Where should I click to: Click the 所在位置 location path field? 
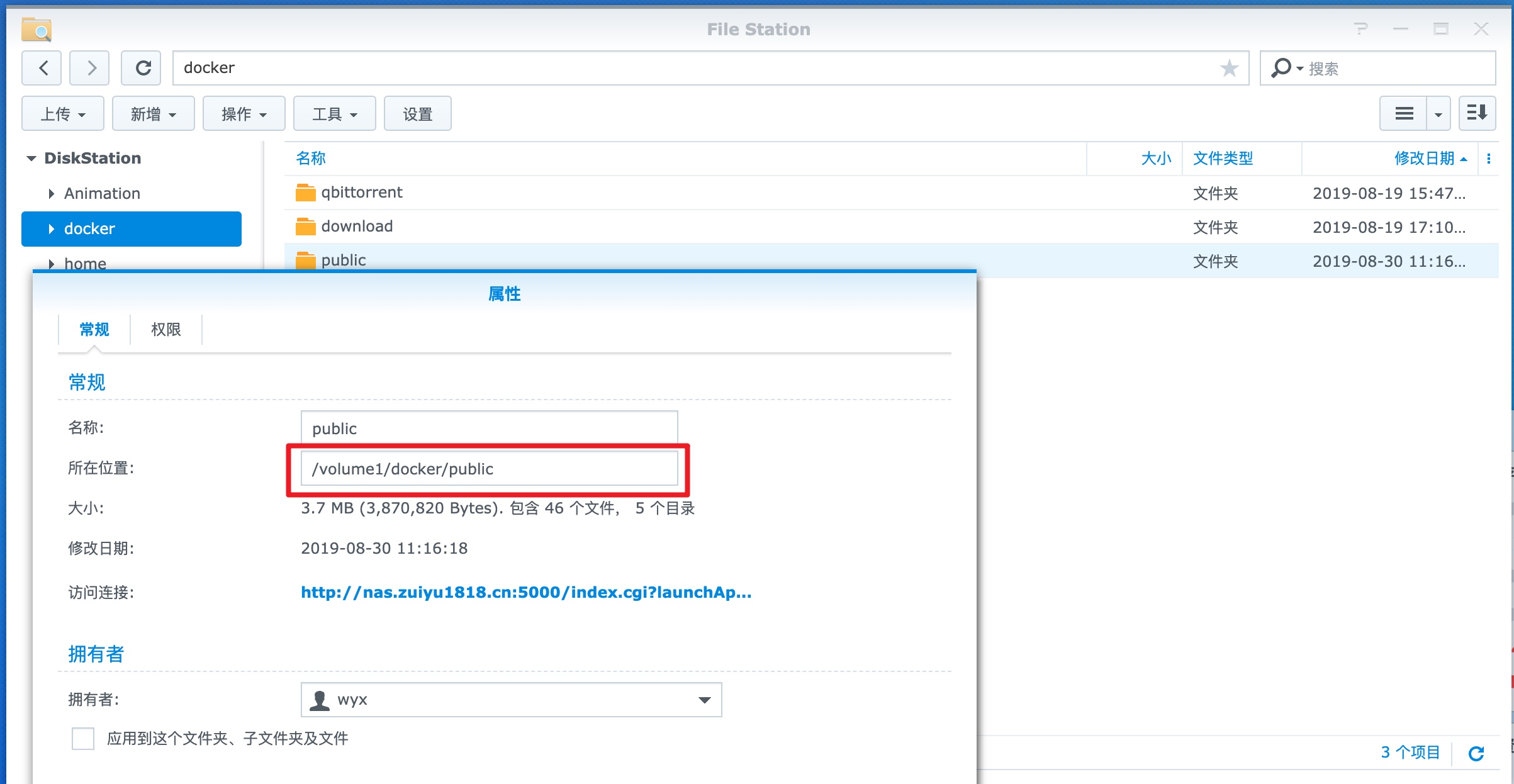pos(489,469)
